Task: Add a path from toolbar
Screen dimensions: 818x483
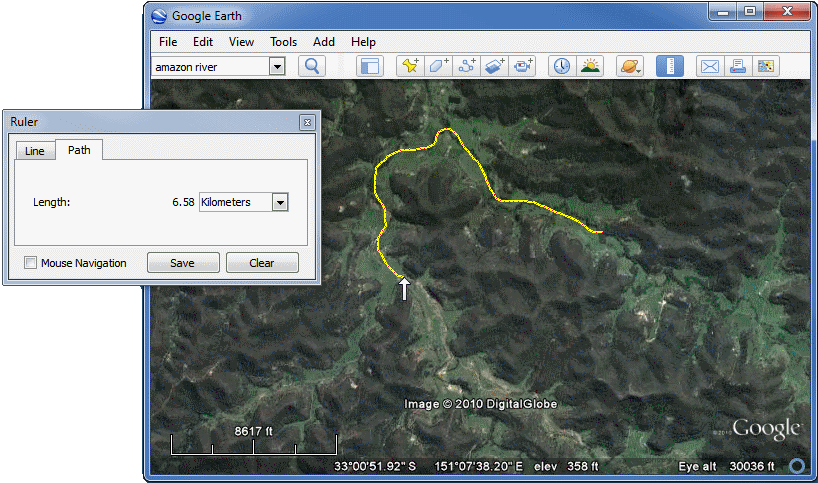Action: click(466, 66)
